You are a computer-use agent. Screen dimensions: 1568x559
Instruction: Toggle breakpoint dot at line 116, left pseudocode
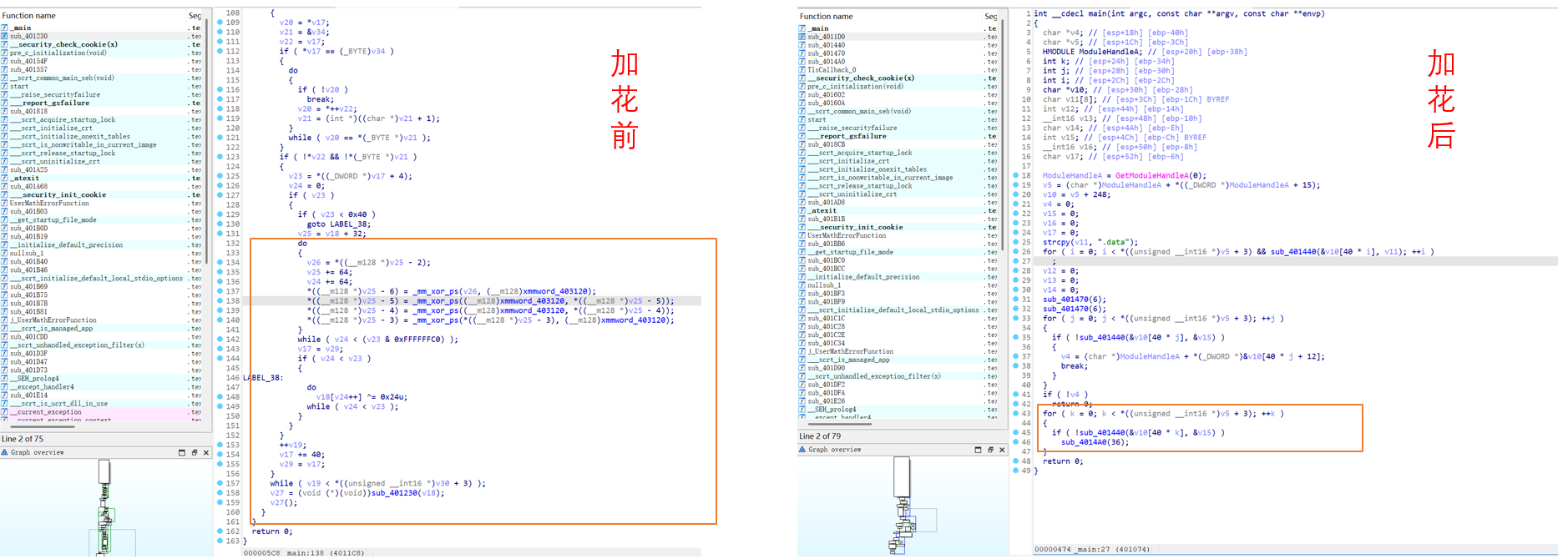(x=220, y=89)
